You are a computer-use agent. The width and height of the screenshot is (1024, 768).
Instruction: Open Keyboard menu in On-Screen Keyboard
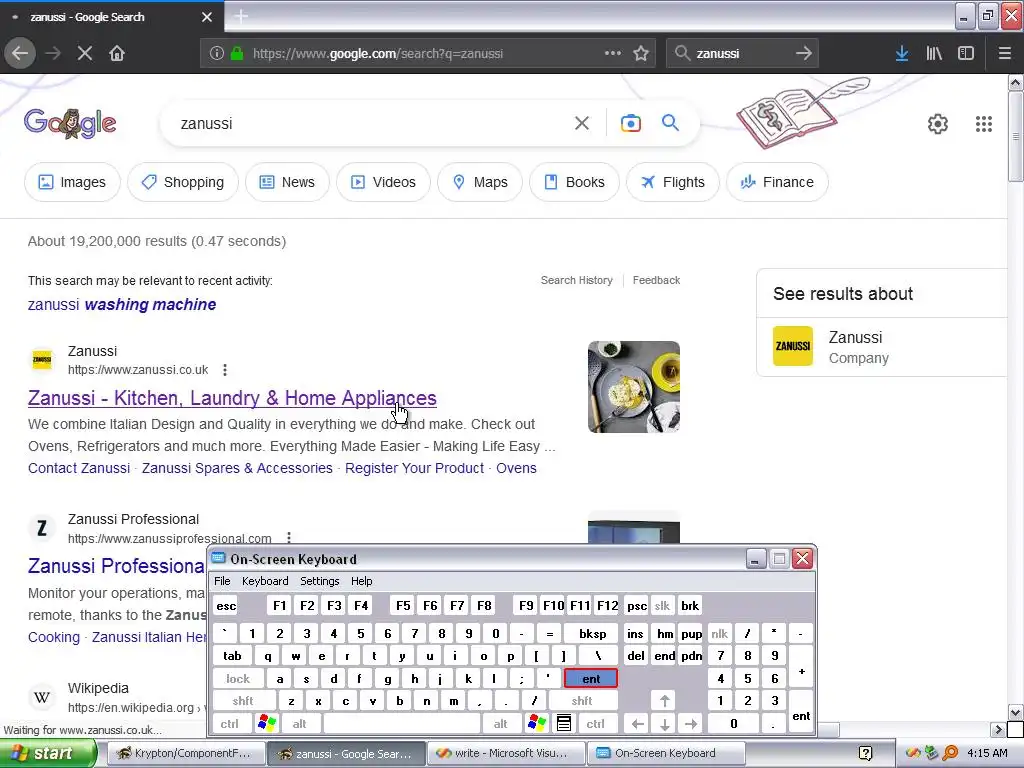(x=265, y=581)
